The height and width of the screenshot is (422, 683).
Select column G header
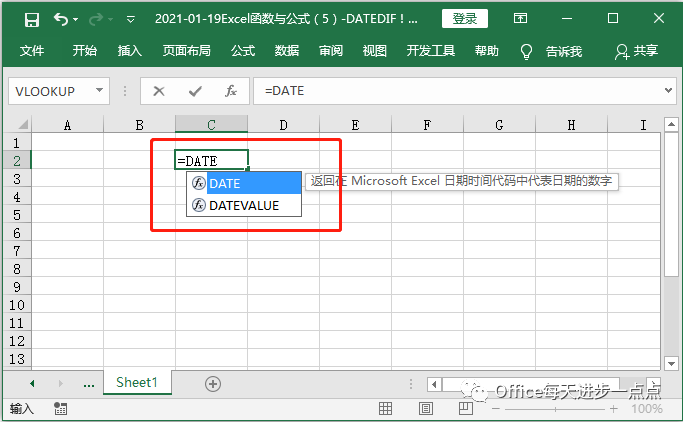click(x=499, y=125)
